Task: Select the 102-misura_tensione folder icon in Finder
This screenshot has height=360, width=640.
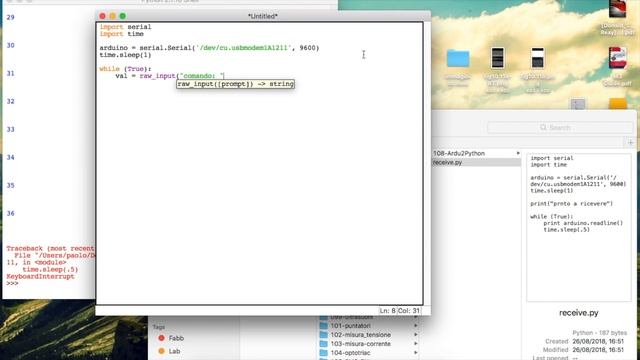Action: [324, 335]
